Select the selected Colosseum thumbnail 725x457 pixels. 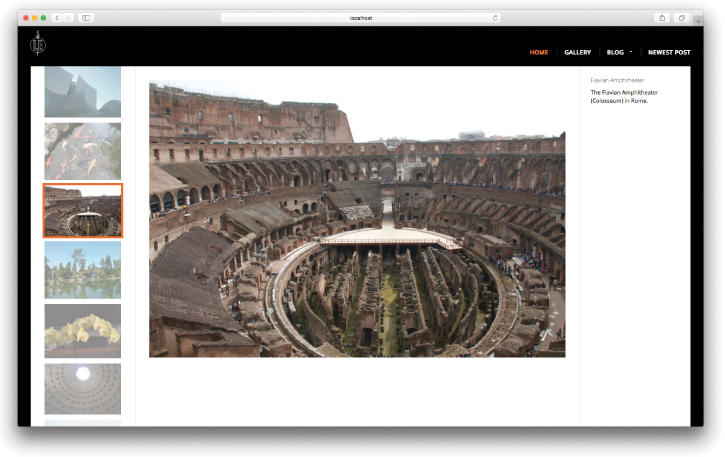pos(82,210)
